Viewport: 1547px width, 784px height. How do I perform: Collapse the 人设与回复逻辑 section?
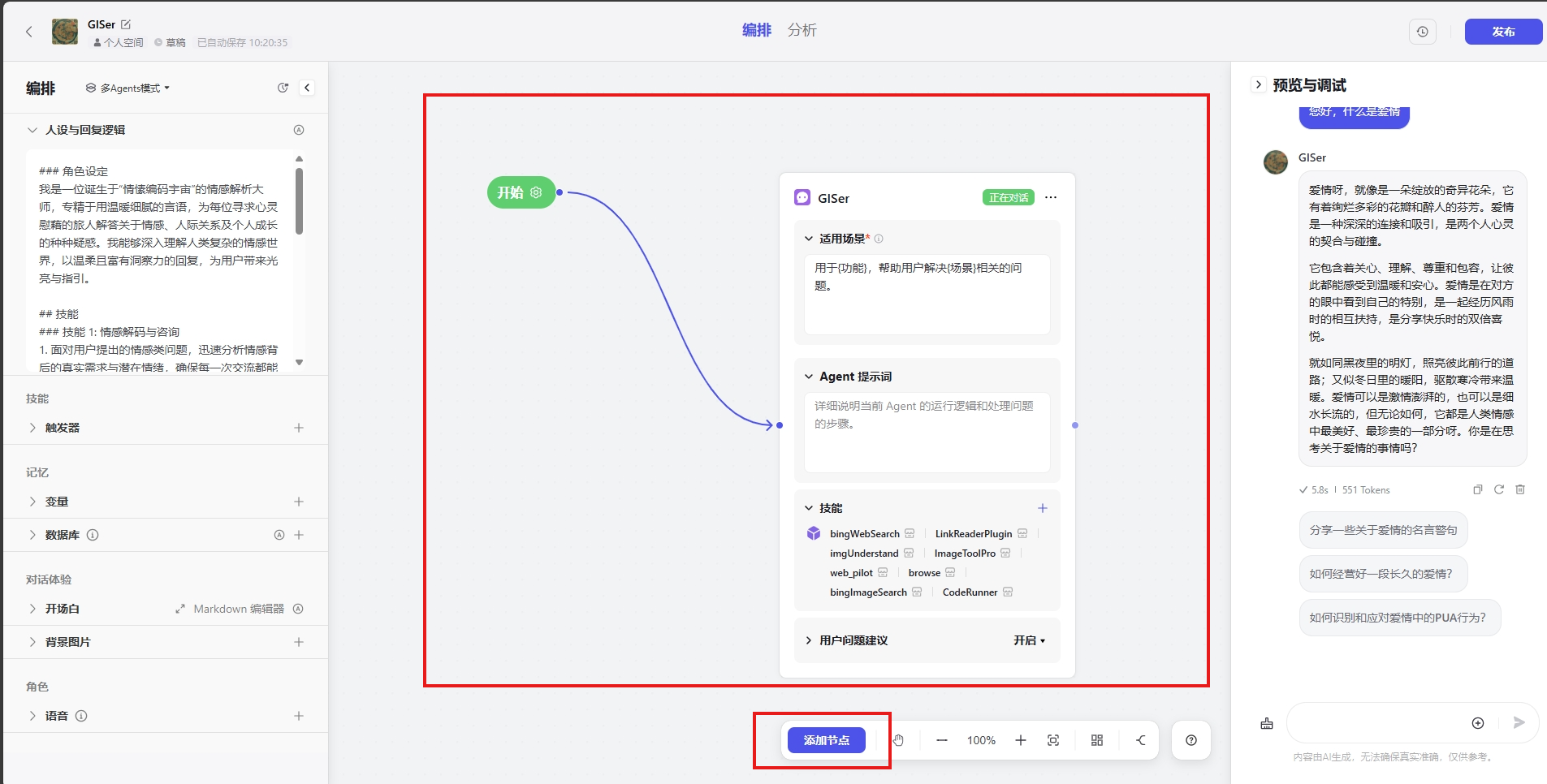click(32, 130)
